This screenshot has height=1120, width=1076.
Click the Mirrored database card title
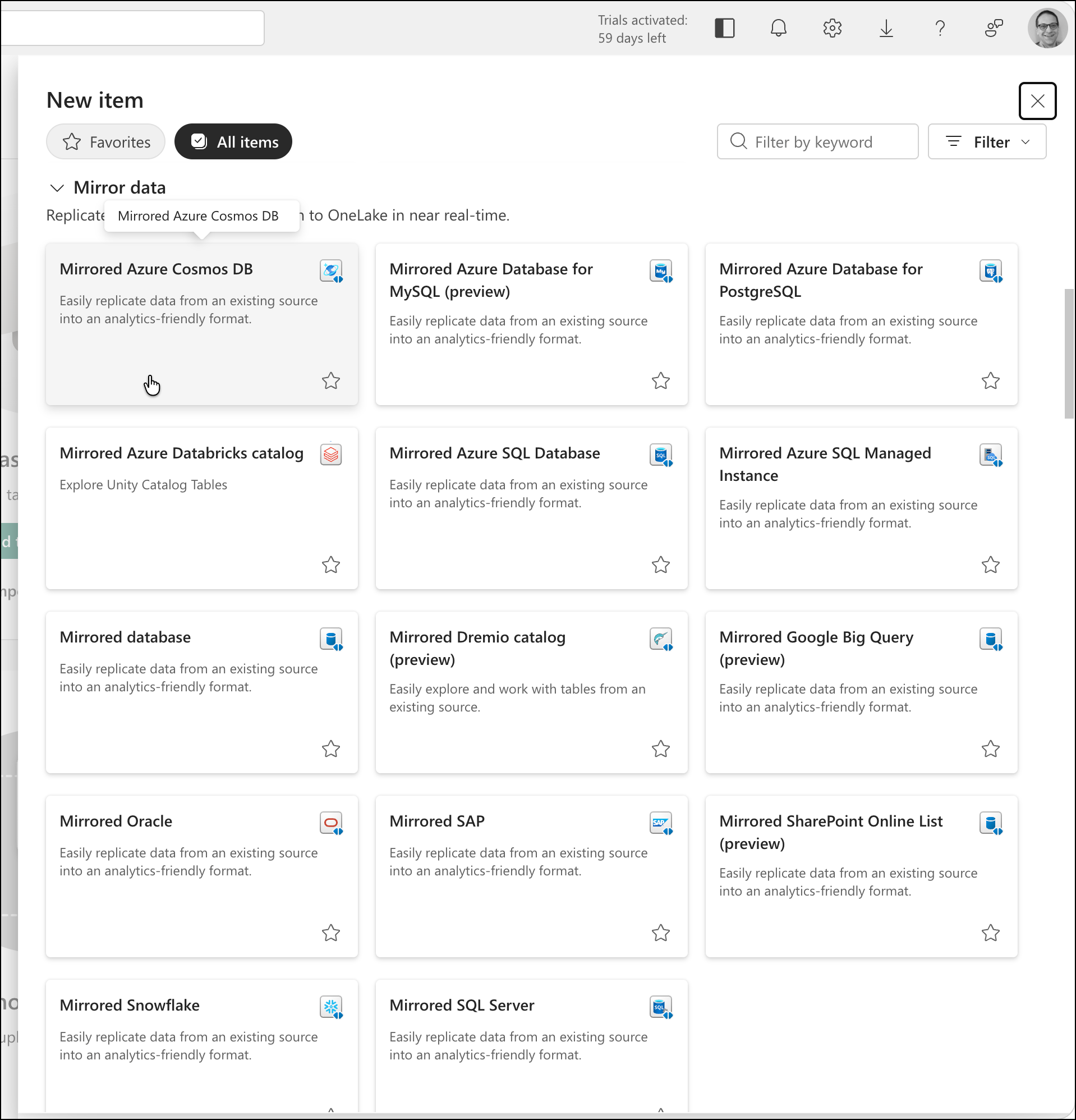pyautogui.click(x=125, y=637)
